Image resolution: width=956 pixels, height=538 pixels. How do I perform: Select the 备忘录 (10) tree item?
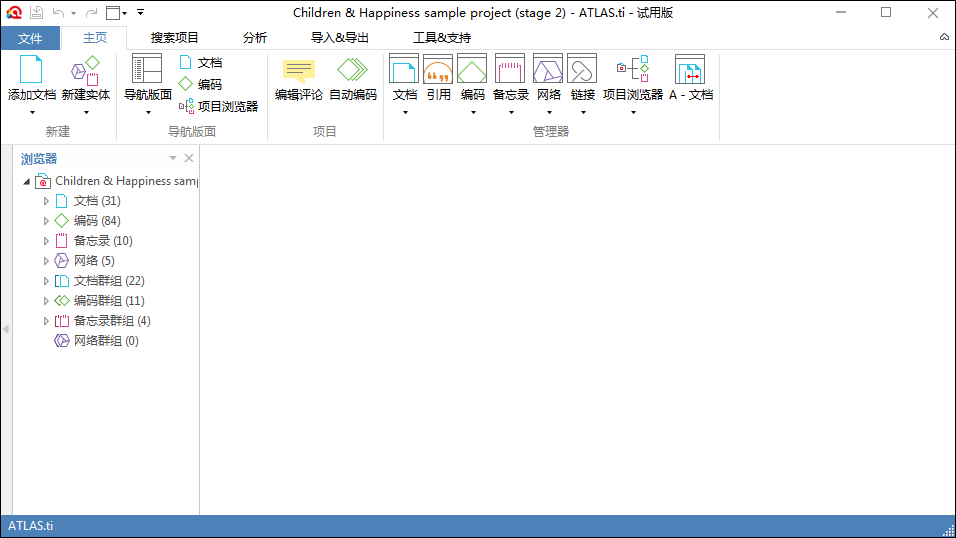[93, 241]
